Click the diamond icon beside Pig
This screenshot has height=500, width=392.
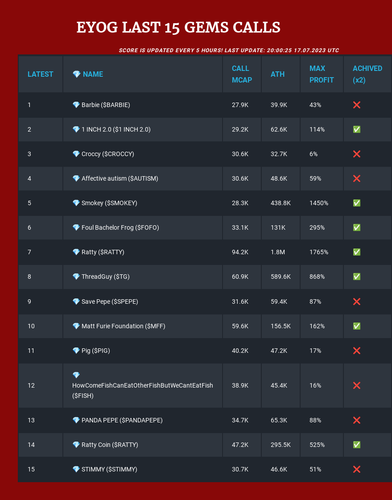click(x=76, y=351)
